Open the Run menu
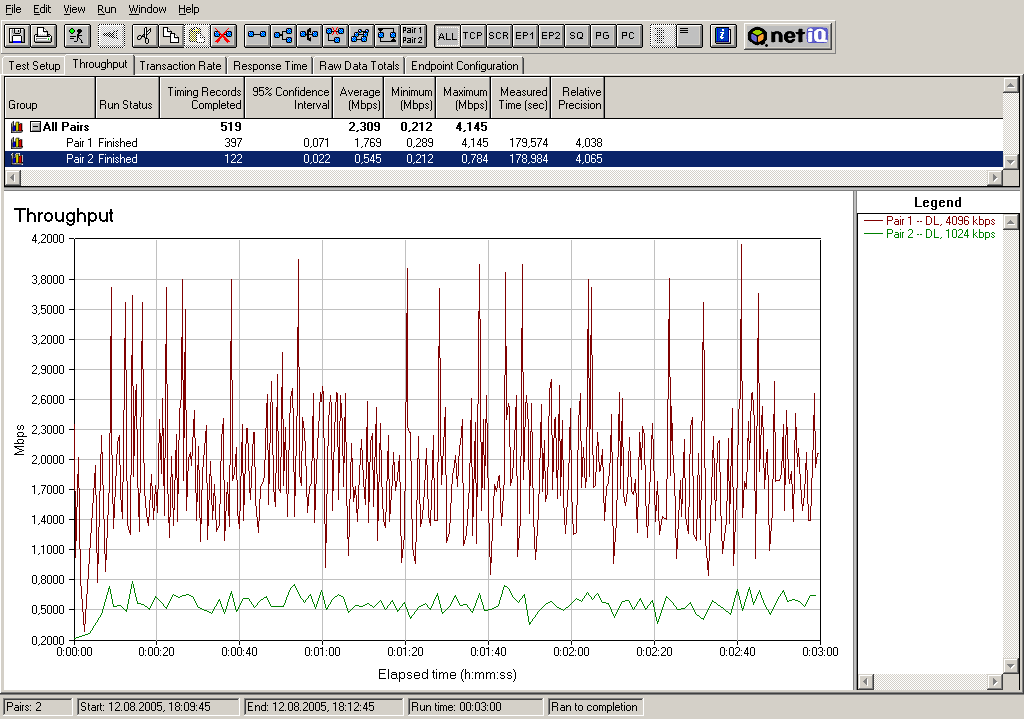1024x719 pixels. (x=106, y=9)
